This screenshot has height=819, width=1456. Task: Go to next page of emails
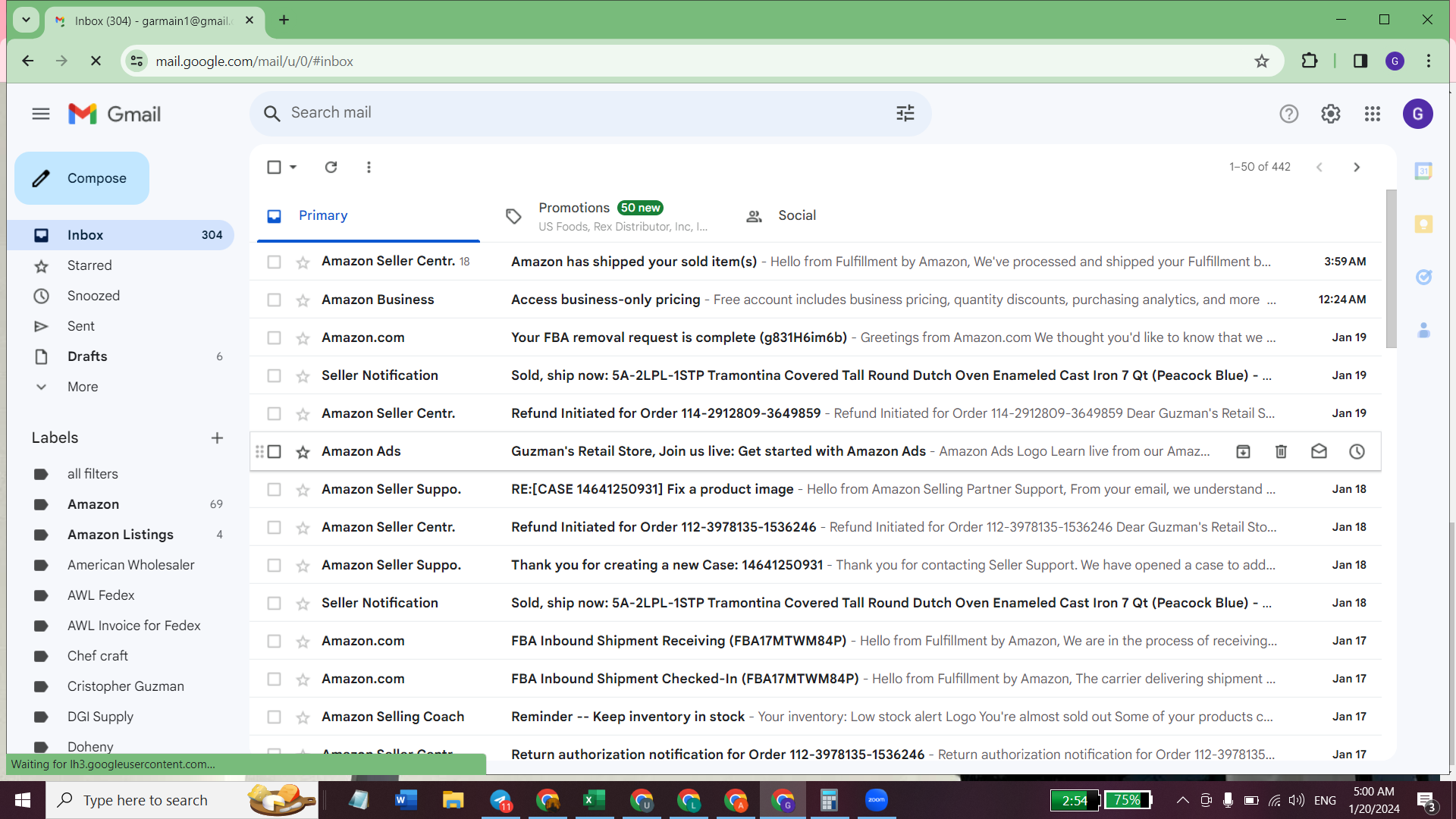pos(1357,167)
